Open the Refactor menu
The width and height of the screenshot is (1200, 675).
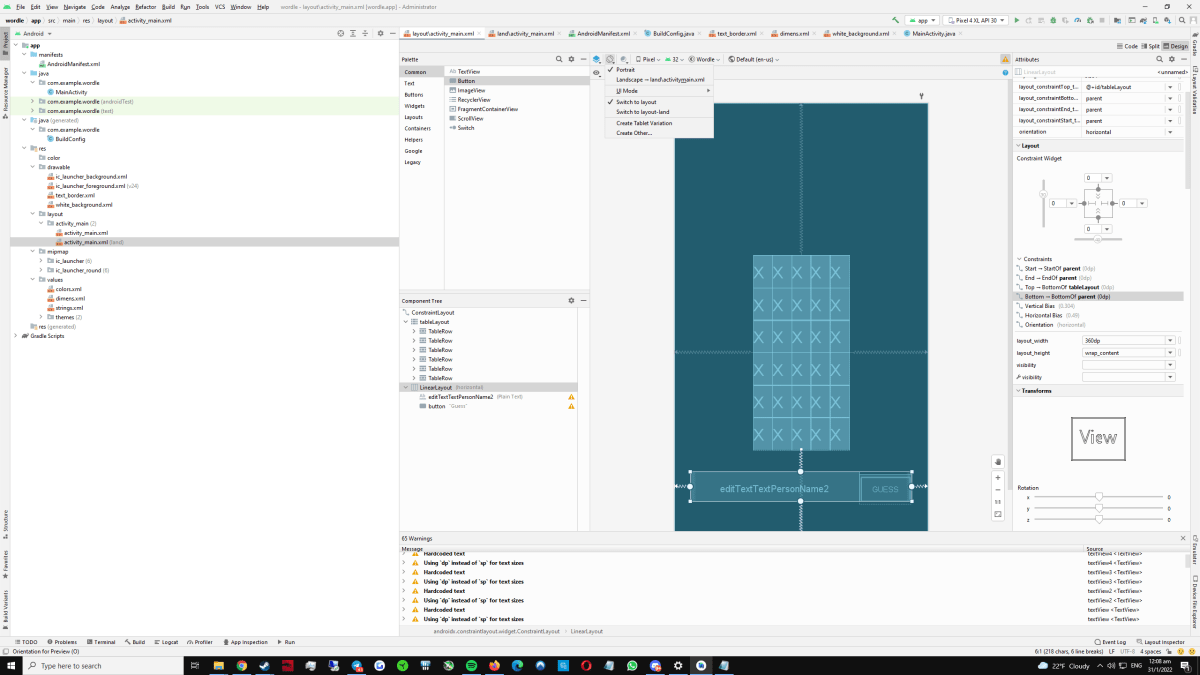146,6
